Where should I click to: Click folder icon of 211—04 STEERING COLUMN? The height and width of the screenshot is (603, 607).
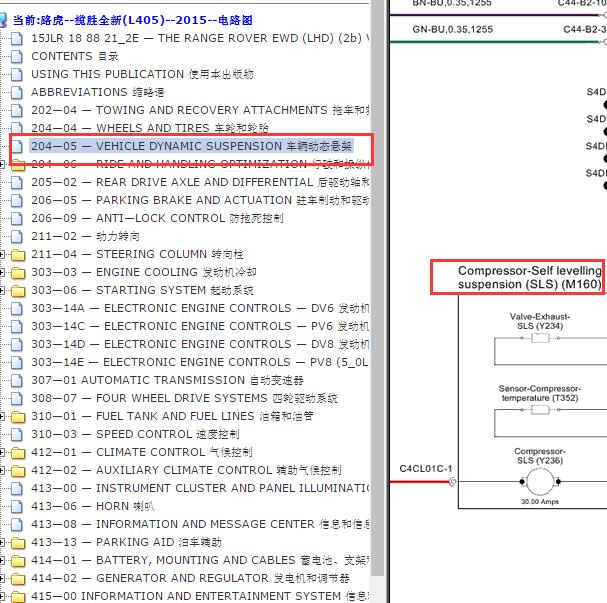pos(18,255)
